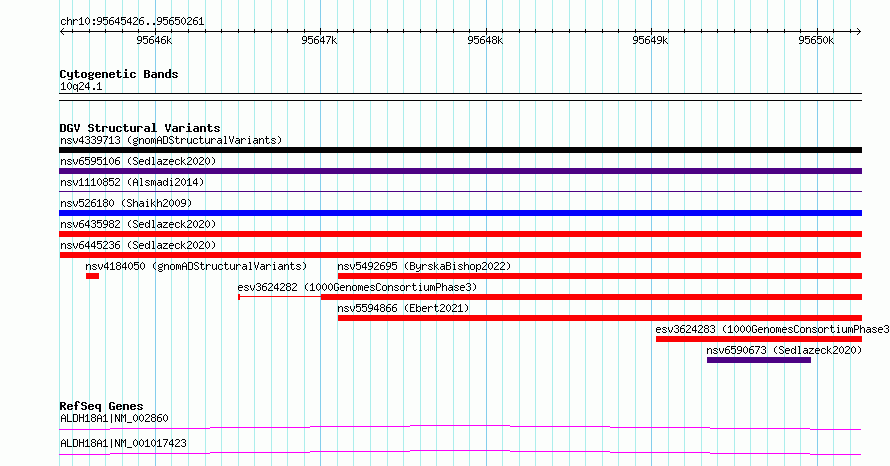Viewport: 890px width, 466px height.
Task: Click the red nsv6445236 variant bar
Action: [460, 255]
